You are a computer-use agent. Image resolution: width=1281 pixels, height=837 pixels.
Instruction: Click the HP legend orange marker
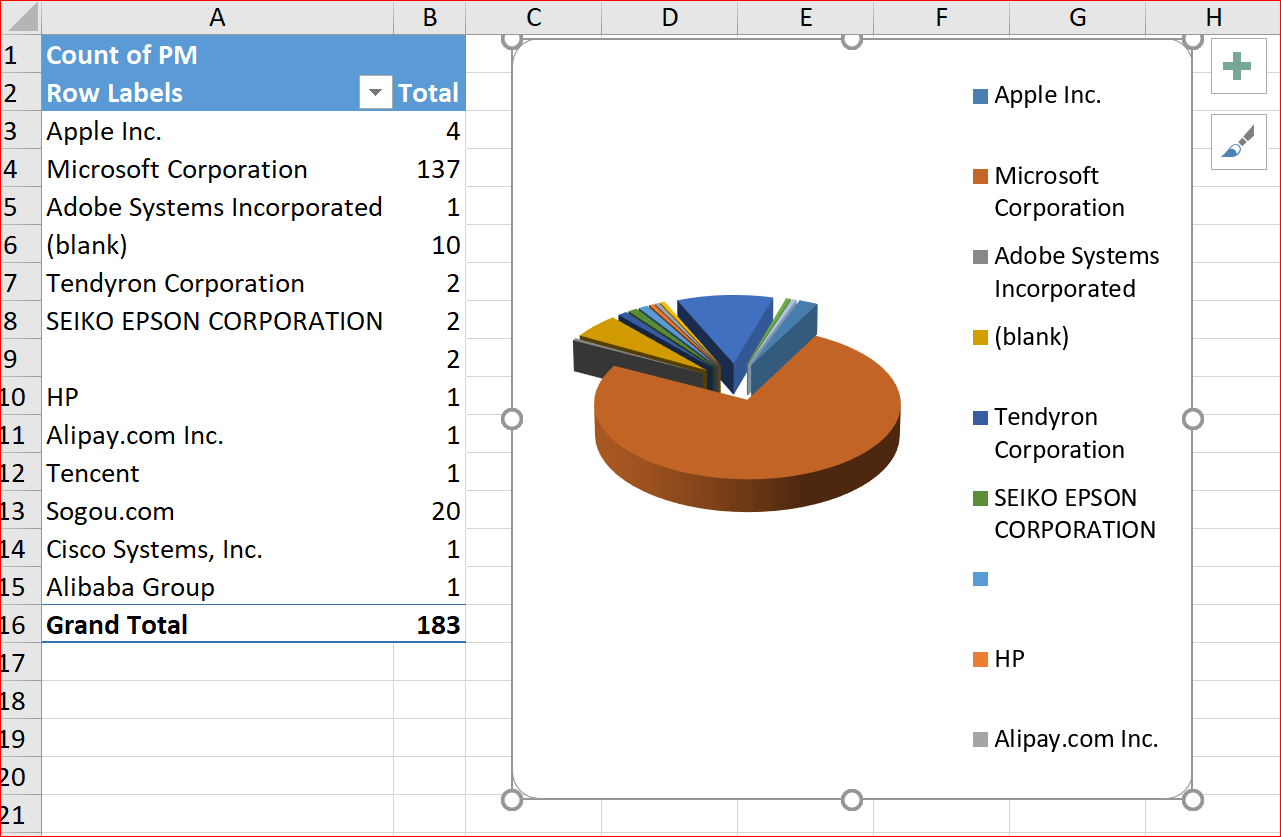coord(980,660)
